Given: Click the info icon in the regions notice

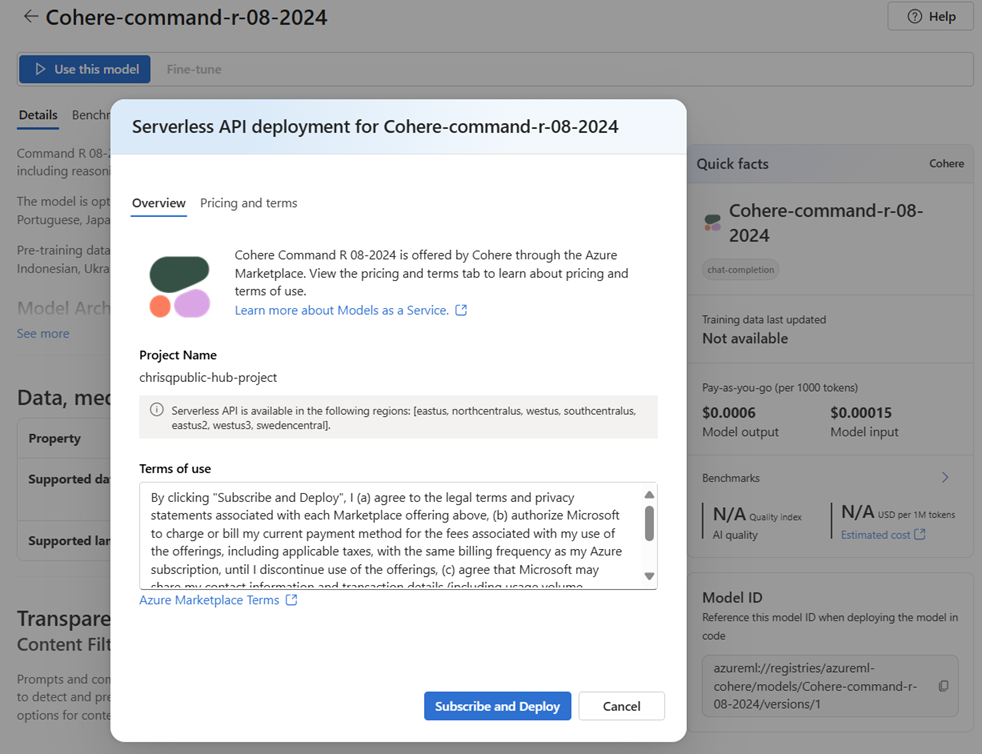Looking at the screenshot, I should 157,410.
